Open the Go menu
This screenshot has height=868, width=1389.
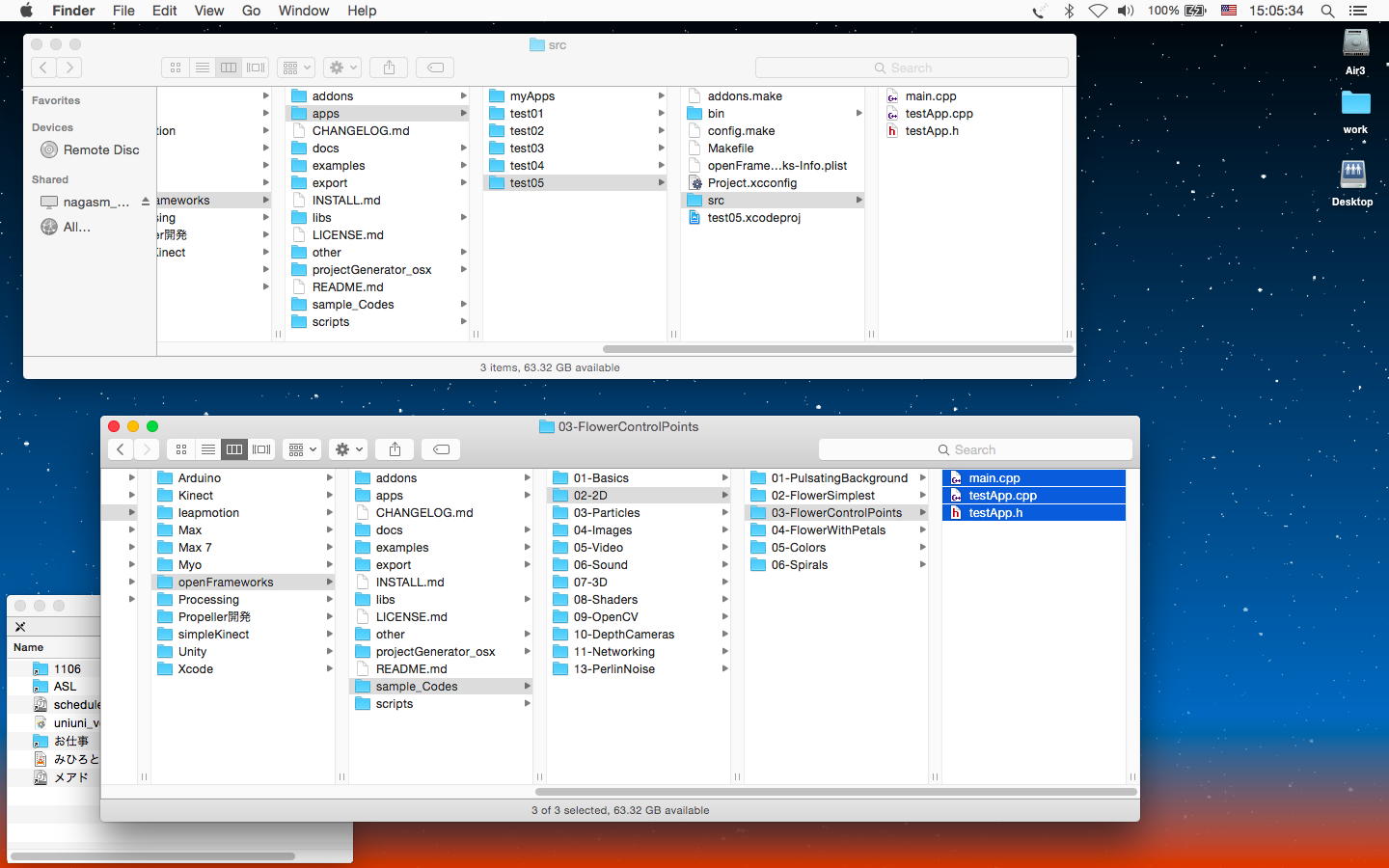(x=252, y=11)
